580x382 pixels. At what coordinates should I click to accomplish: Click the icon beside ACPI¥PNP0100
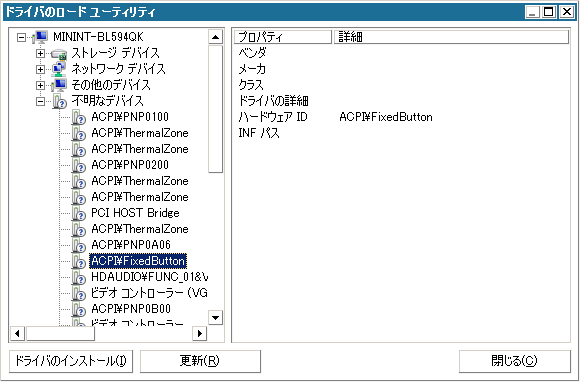click(x=78, y=118)
